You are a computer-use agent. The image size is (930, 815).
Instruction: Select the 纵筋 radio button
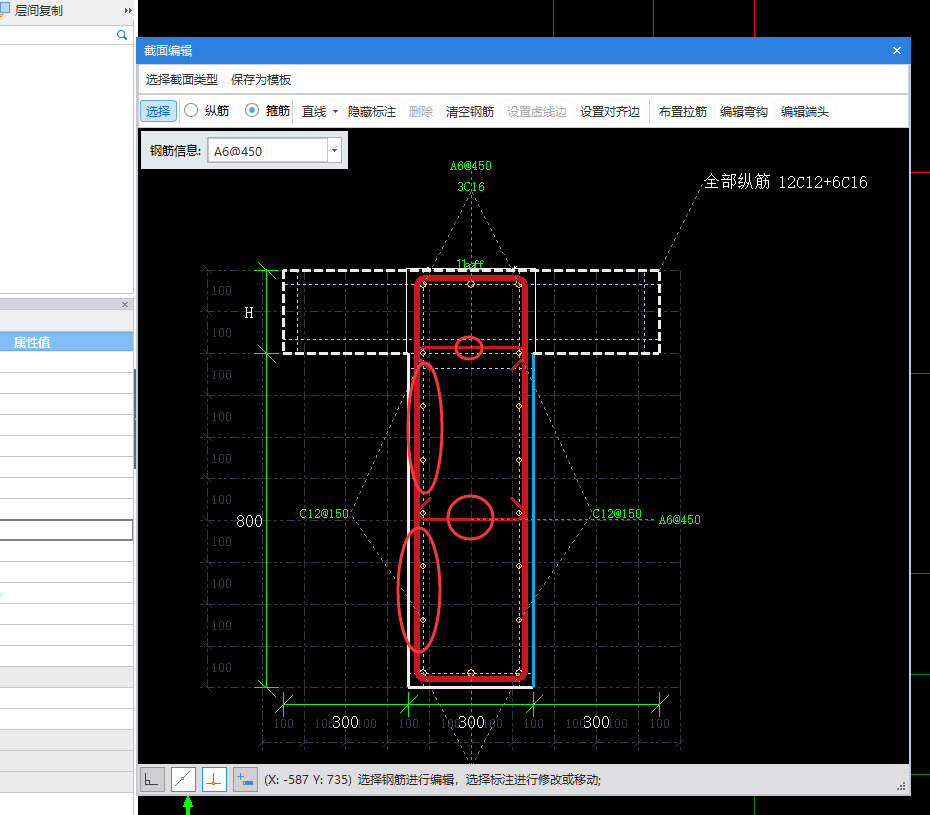pos(190,110)
